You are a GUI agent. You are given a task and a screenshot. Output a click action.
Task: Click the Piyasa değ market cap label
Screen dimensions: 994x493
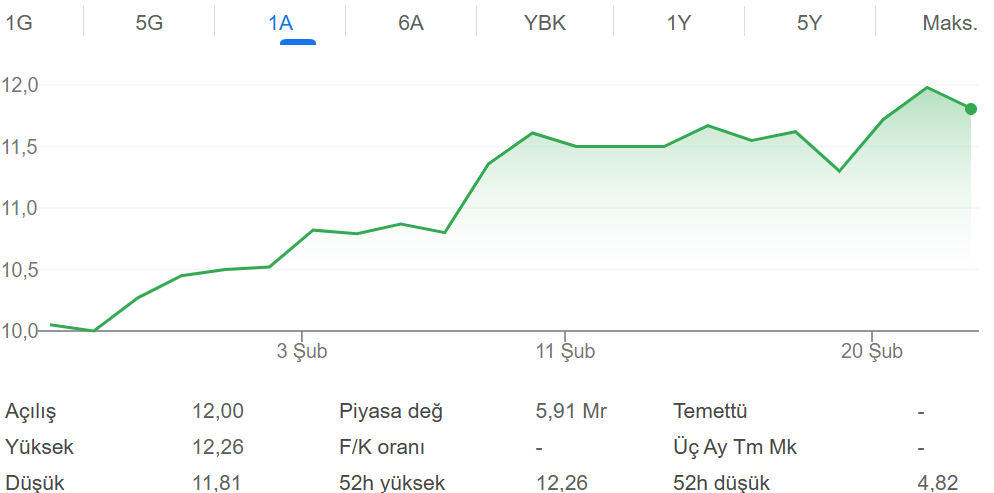tap(391, 411)
